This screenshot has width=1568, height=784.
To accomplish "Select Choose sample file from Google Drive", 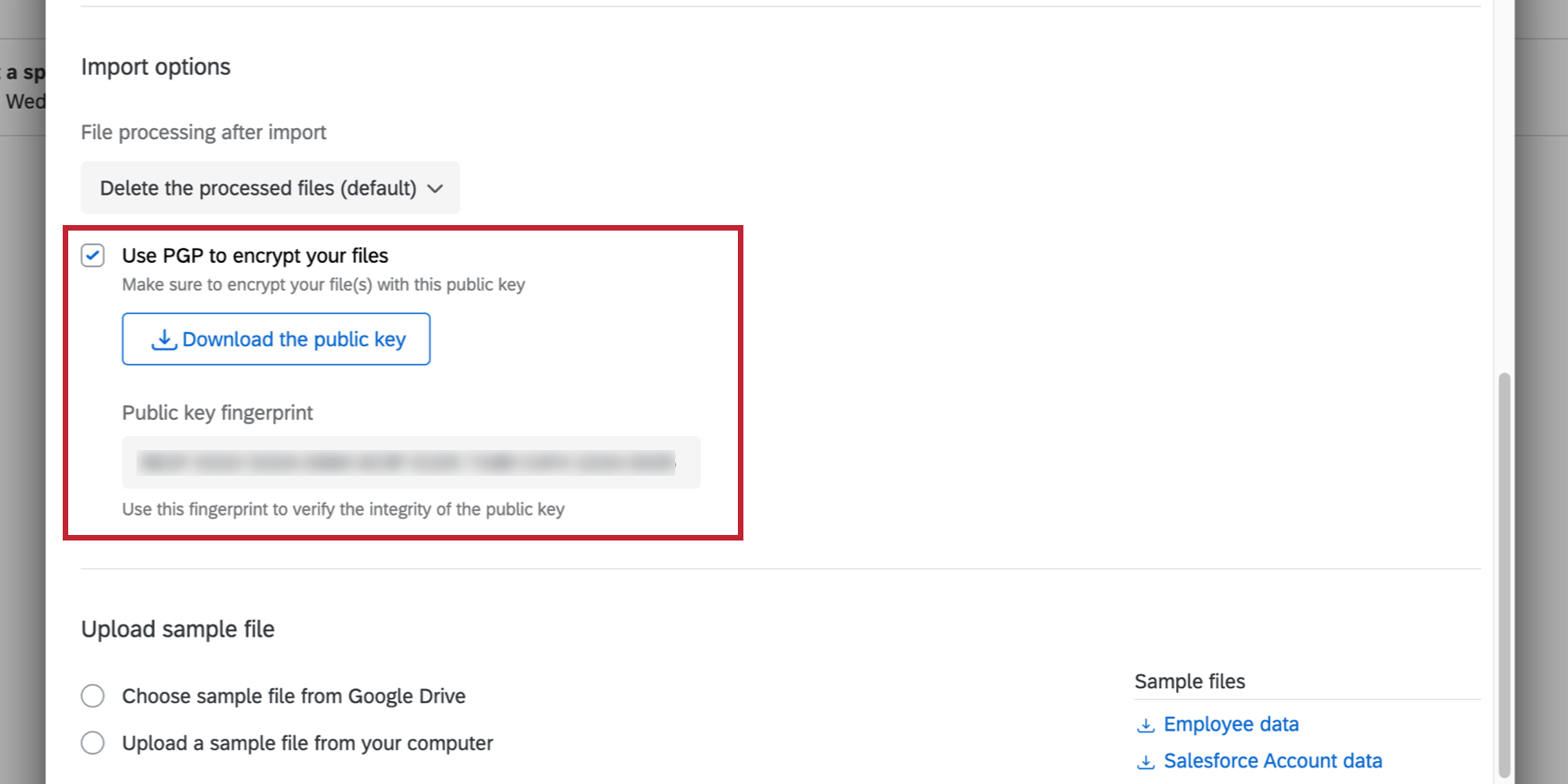I will coord(92,695).
